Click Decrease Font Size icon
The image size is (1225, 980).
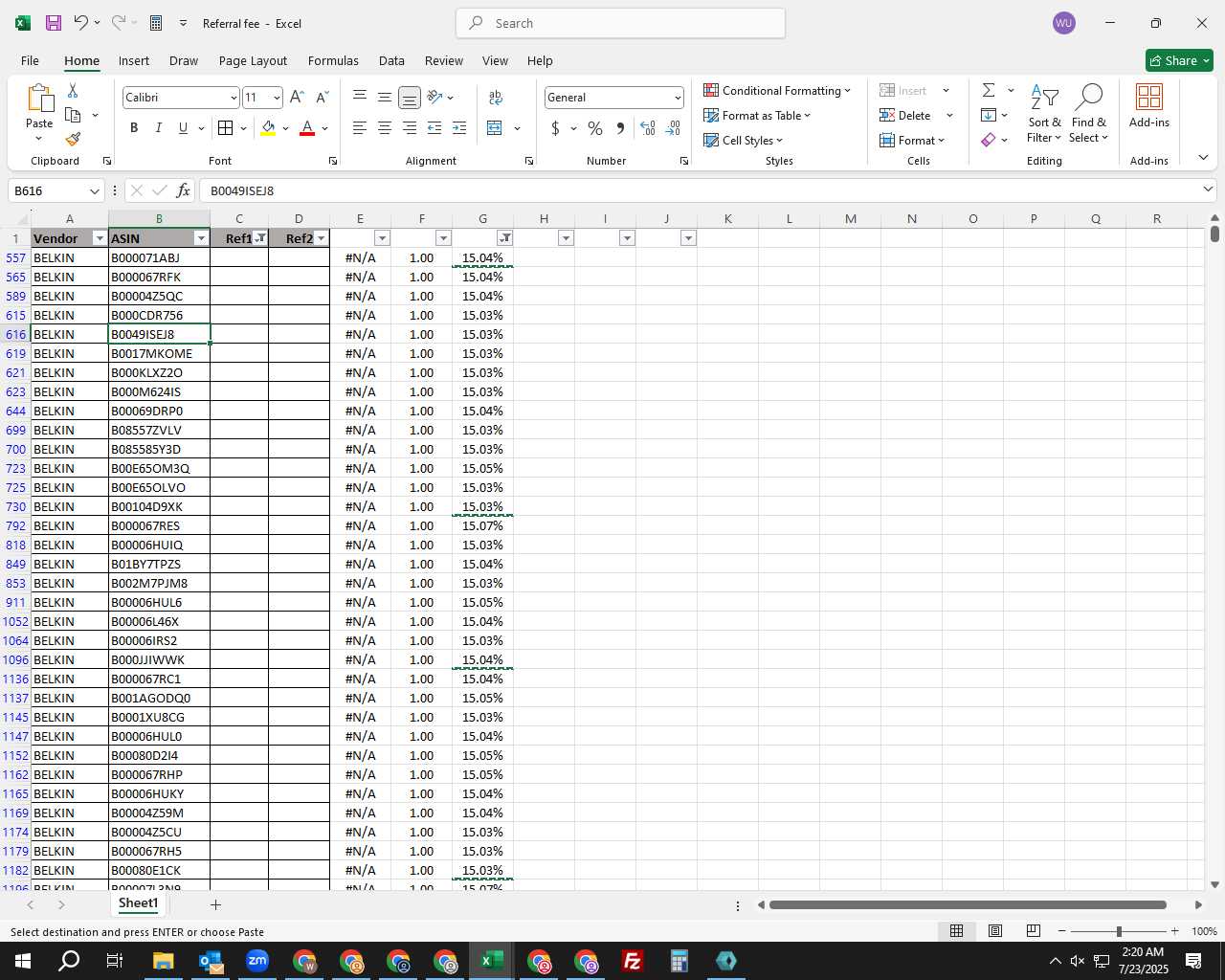pos(322,97)
